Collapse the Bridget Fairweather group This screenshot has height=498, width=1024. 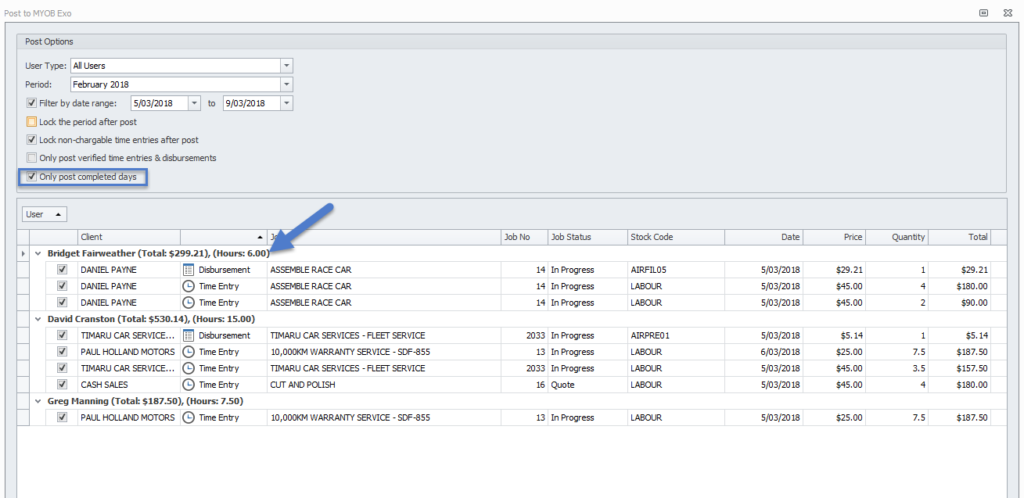[38, 253]
